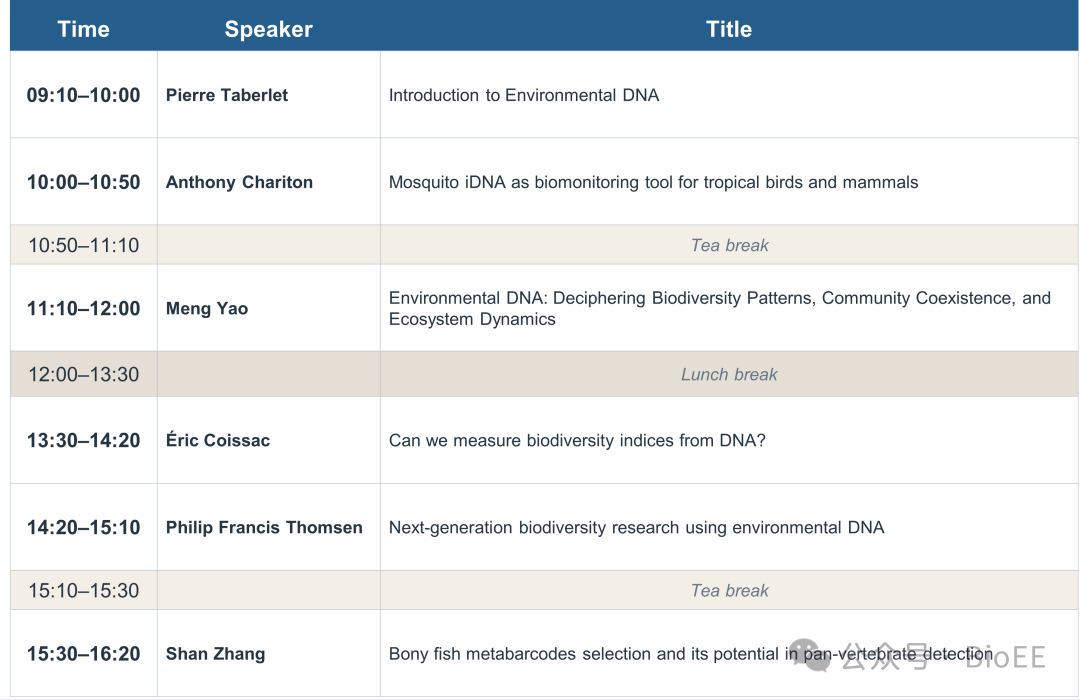Viewport: 1080px width, 700px height.
Task: Click the Lunch break row label
Action: [x=729, y=374]
